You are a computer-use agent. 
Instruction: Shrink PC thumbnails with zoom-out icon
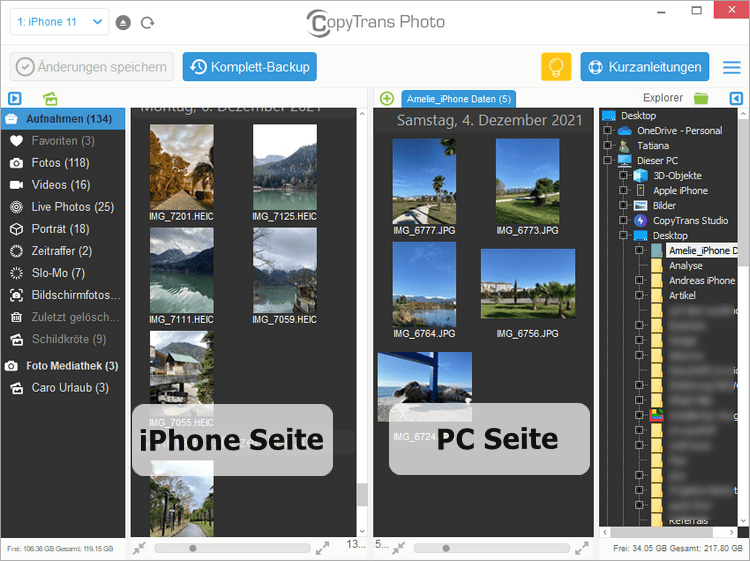tap(398, 548)
